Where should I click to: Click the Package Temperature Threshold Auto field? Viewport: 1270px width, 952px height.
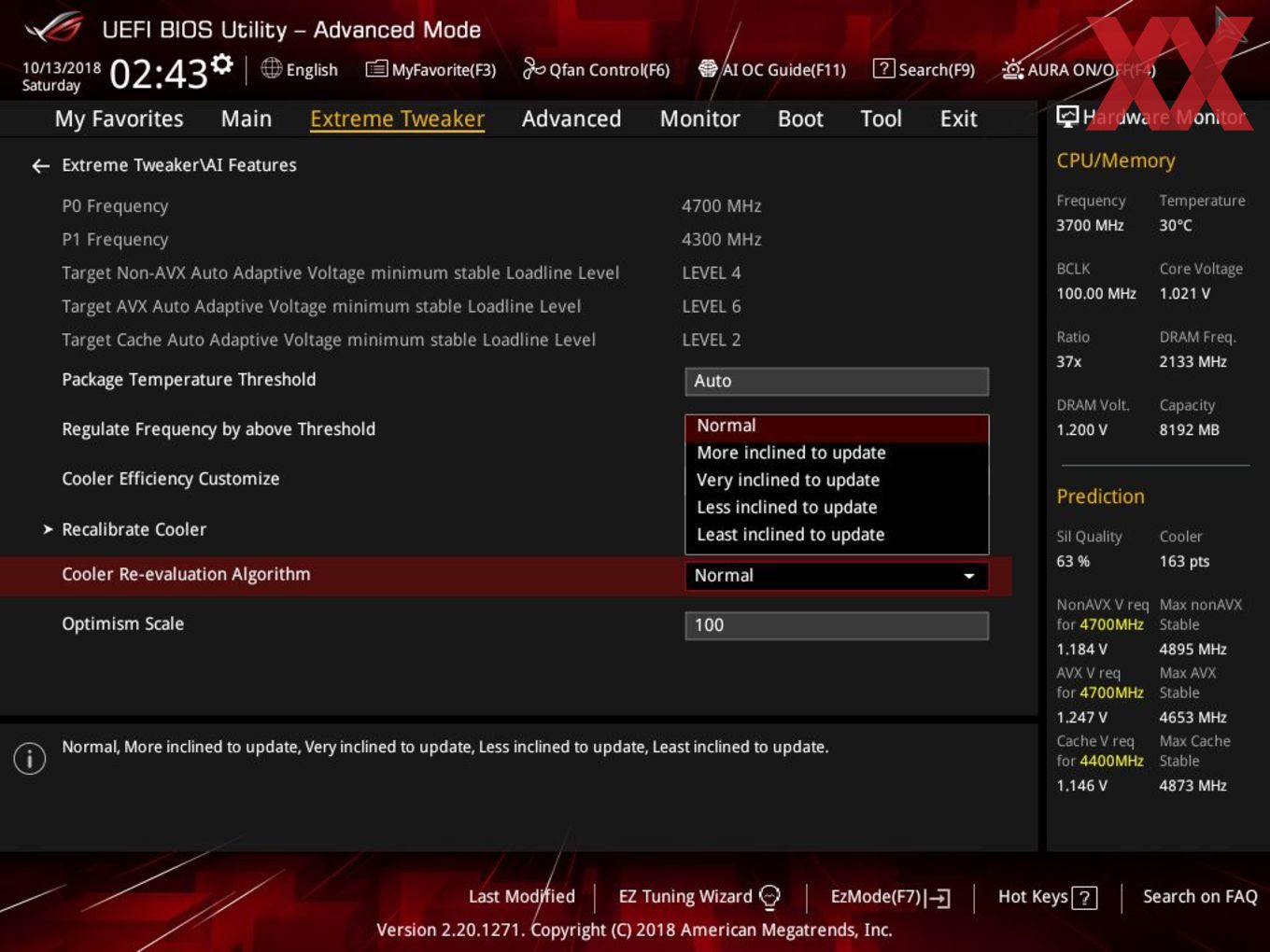pos(837,381)
